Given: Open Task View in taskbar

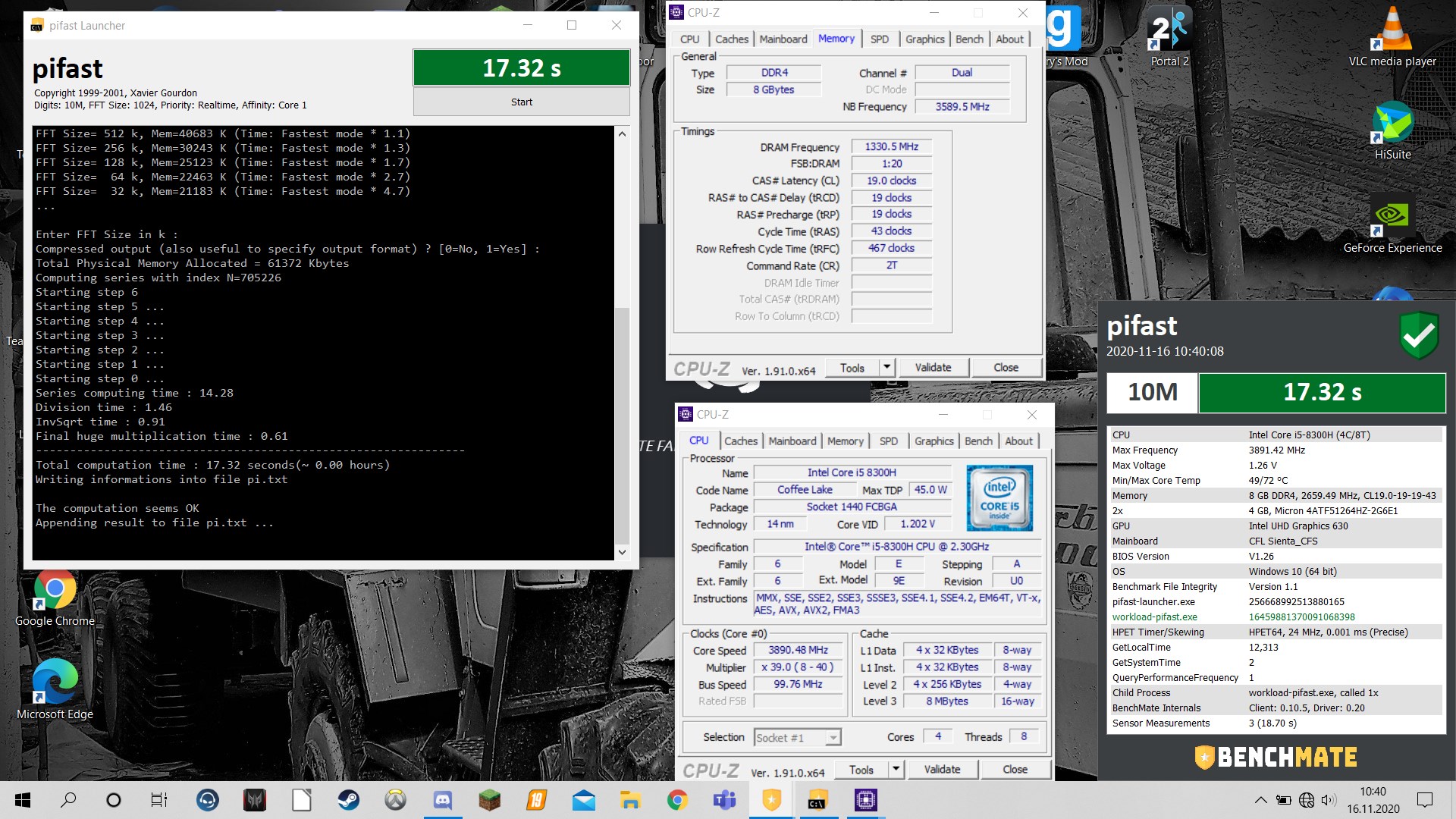Looking at the screenshot, I should coord(159,800).
